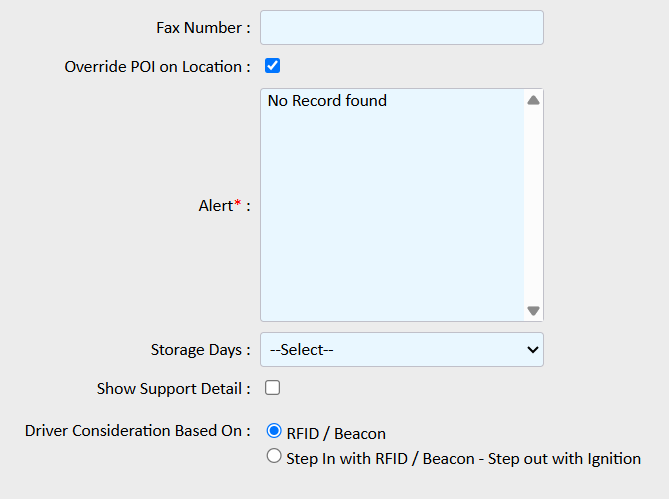669x499 pixels.
Task: Click the "No Record found" list entry
Action: point(327,101)
